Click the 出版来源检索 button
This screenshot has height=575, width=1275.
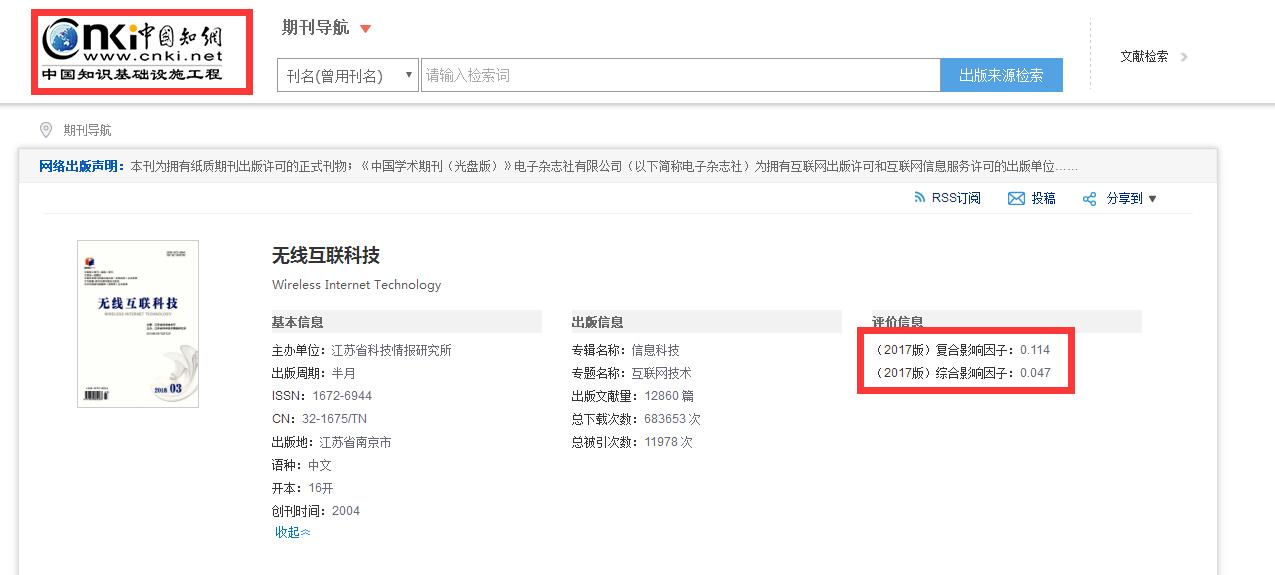pos(1001,75)
